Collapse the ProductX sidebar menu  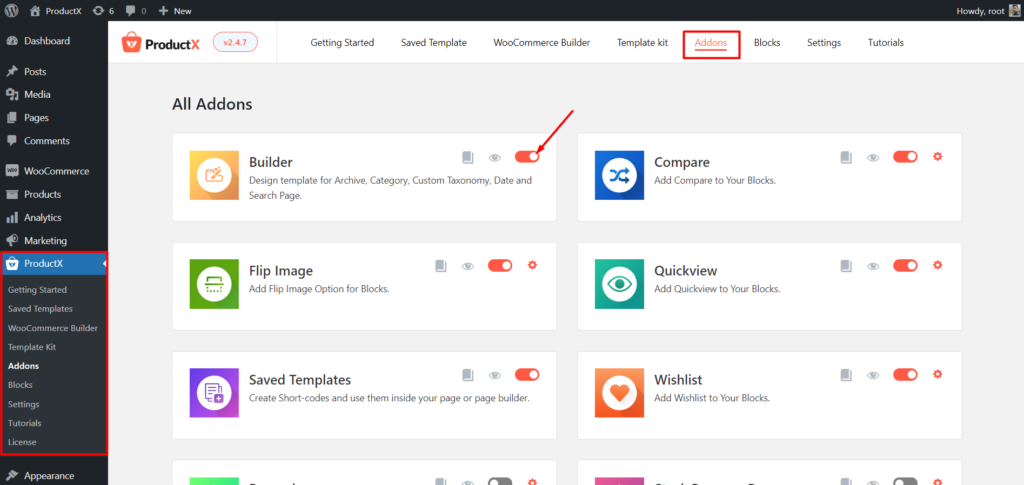pyautogui.click(x=54, y=264)
